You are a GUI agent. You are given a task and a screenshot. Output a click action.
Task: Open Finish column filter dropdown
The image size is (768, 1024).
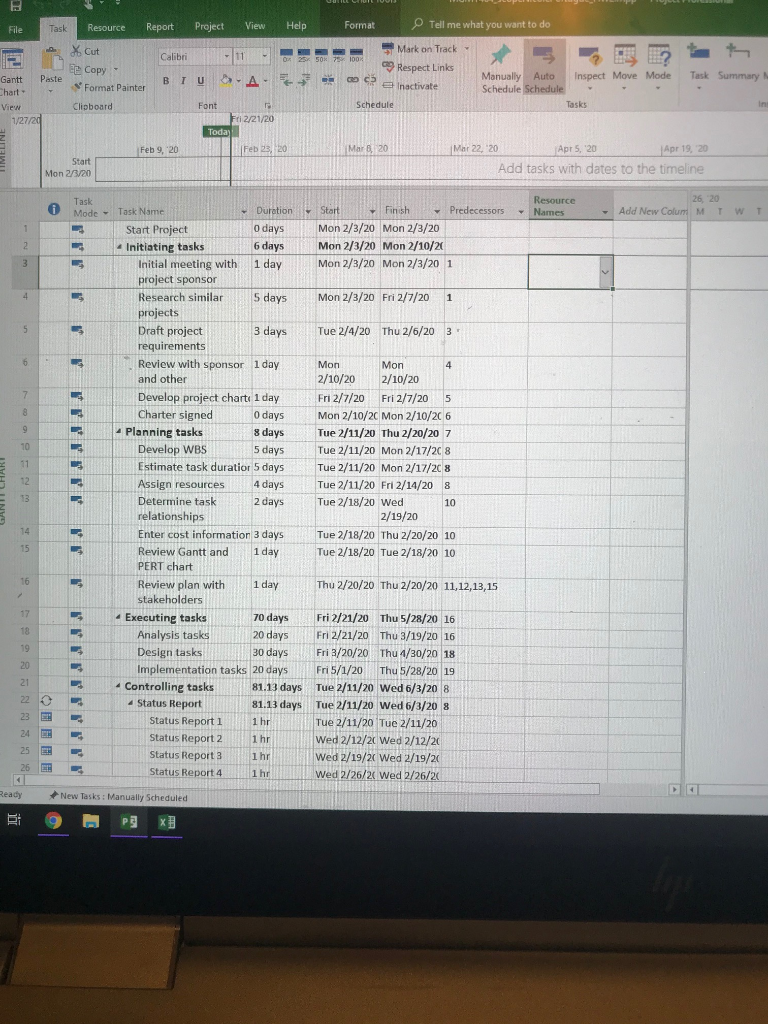point(437,211)
